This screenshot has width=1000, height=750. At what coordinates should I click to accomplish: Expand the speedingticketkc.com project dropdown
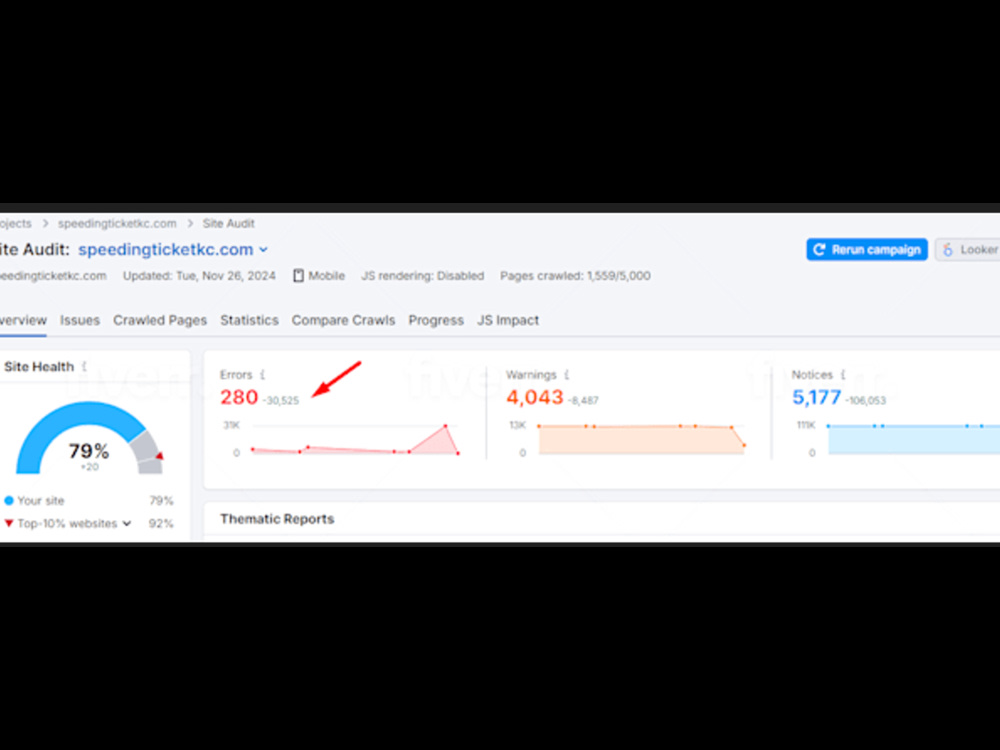click(x=173, y=249)
